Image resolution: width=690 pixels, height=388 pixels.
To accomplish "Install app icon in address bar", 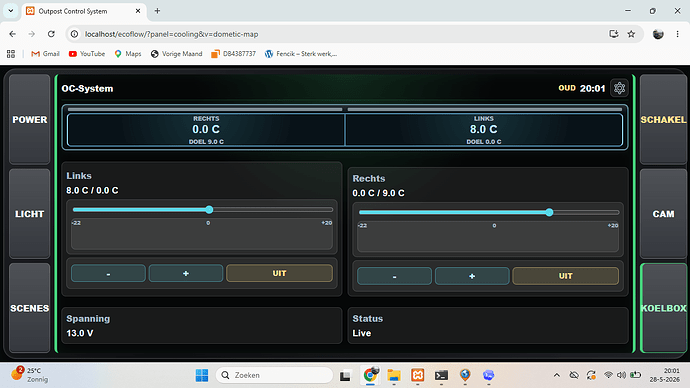I will click(614, 34).
